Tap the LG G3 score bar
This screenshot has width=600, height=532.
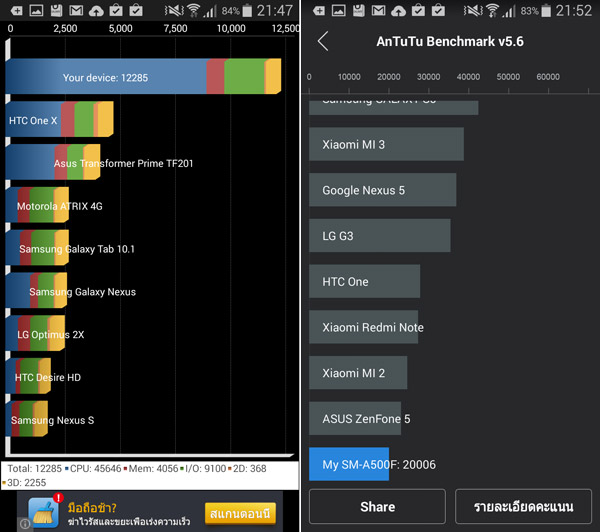[x=379, y=236]
